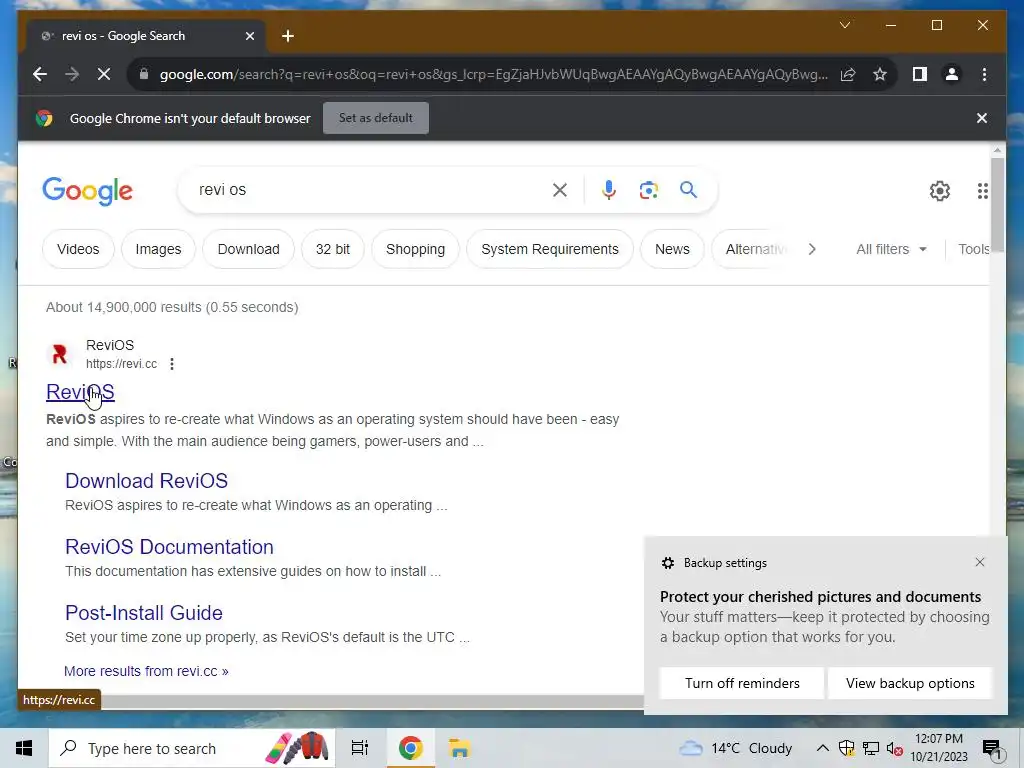Close the 'revi os - Google Search' tab

pyautogui.click(x=249, y=36)
